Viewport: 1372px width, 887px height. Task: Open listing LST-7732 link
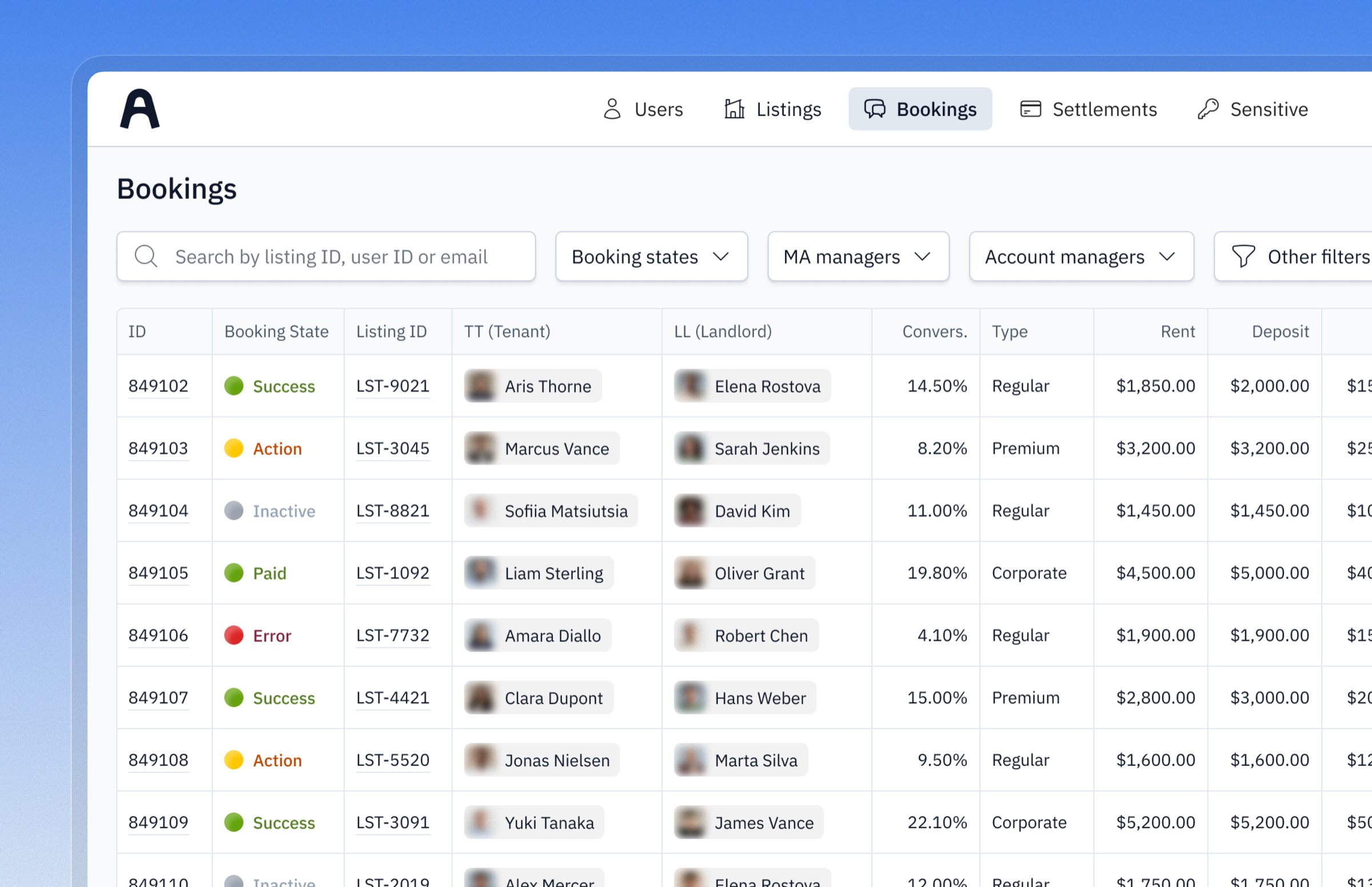pos(393,635)
